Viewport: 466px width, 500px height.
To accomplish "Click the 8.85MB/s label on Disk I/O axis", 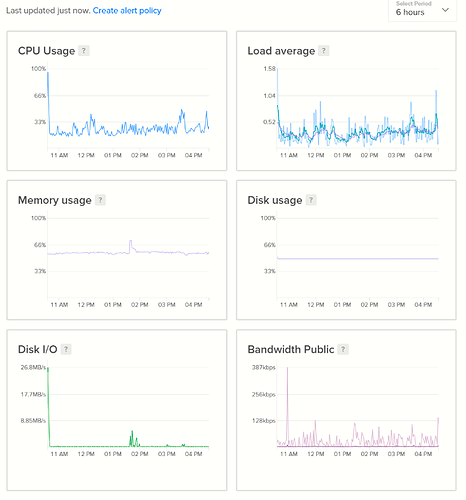I will click(x=33, y=421).
